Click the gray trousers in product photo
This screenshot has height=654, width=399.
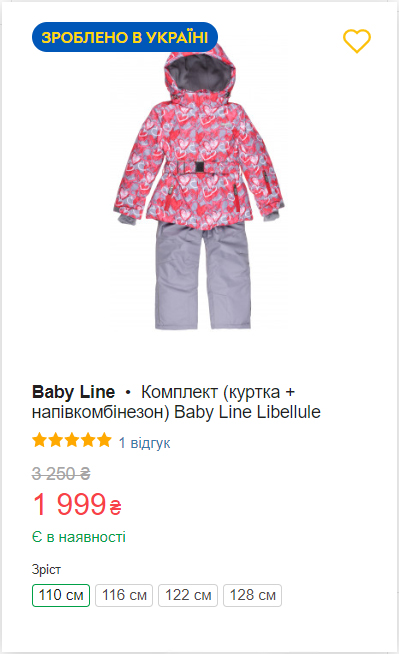click(203, 276)
